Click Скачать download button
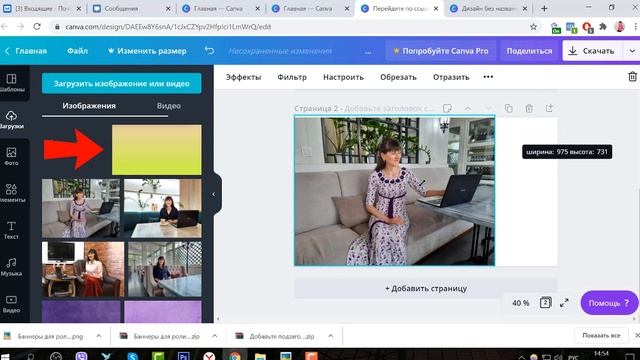640x360 pixels. [x=592, y=51]
